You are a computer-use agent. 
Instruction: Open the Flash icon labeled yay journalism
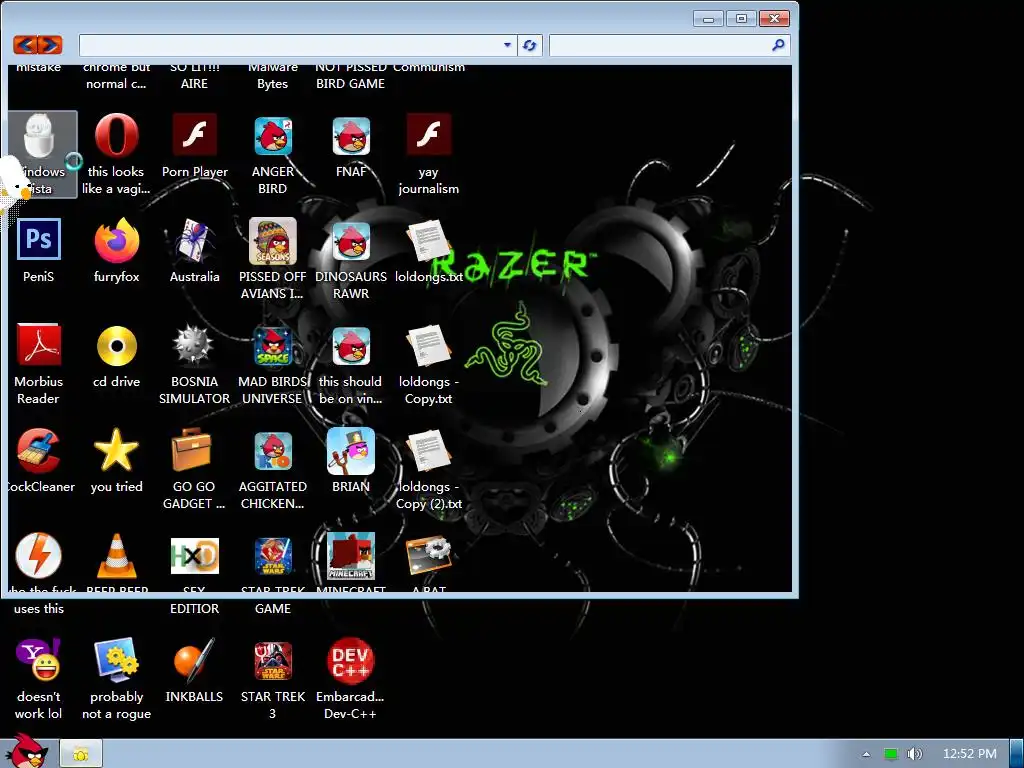click(x=428, y=135)
